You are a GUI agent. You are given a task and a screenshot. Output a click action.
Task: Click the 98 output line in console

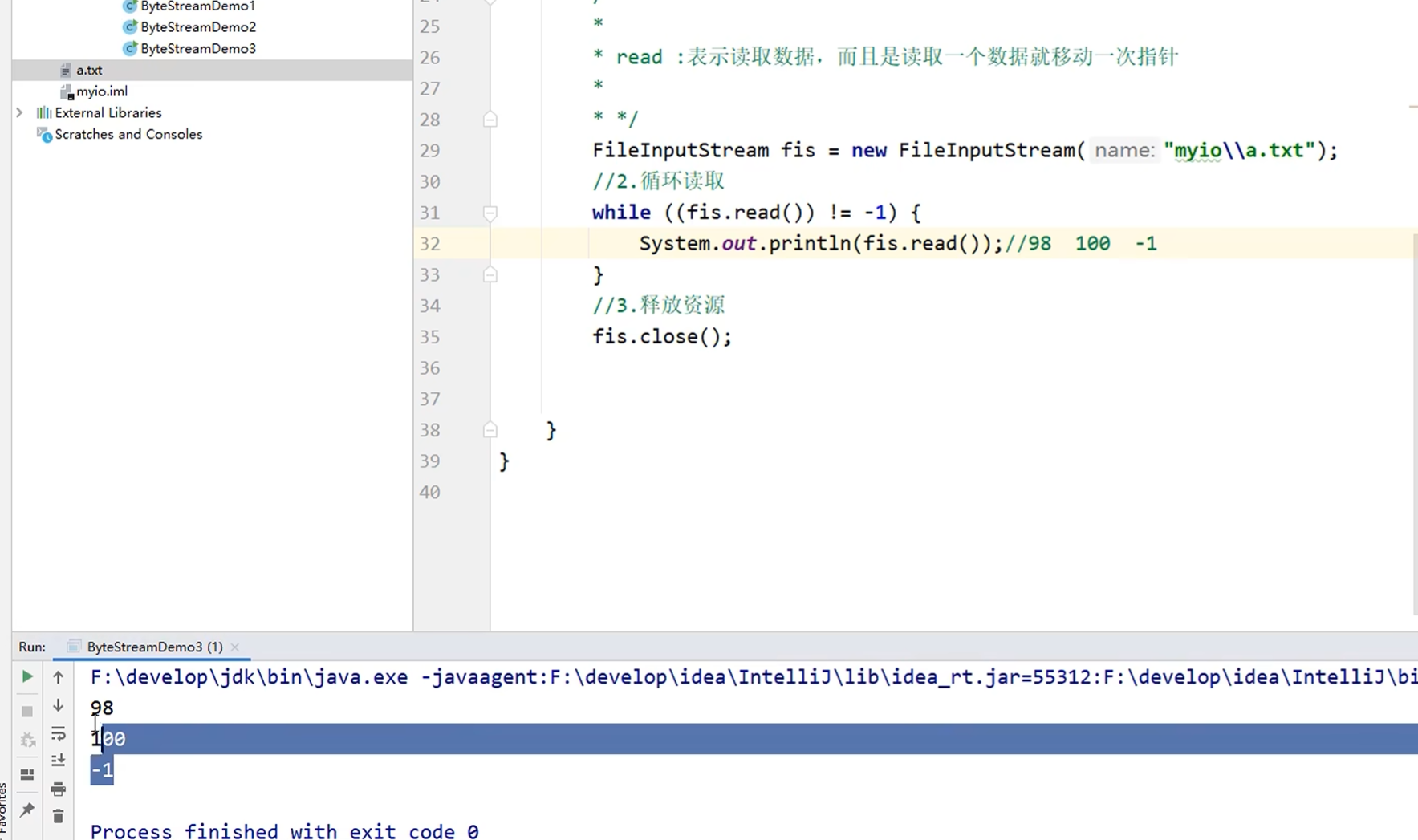coord(102,708)
